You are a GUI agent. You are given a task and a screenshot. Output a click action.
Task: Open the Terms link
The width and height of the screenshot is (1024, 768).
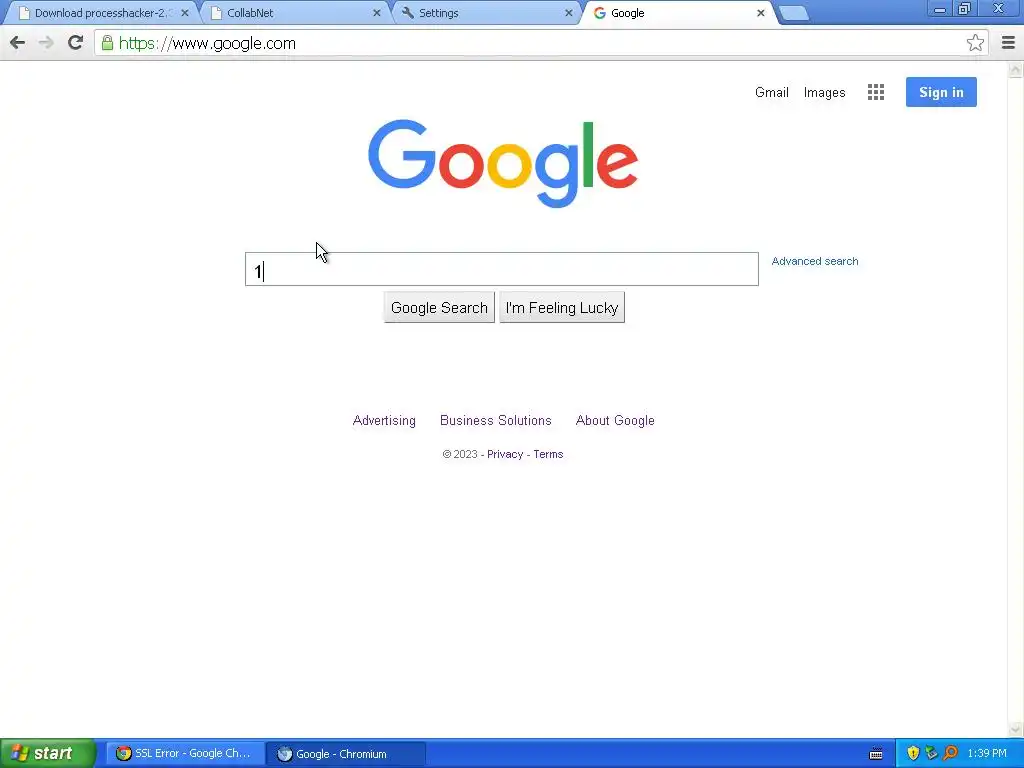[548, 455]
